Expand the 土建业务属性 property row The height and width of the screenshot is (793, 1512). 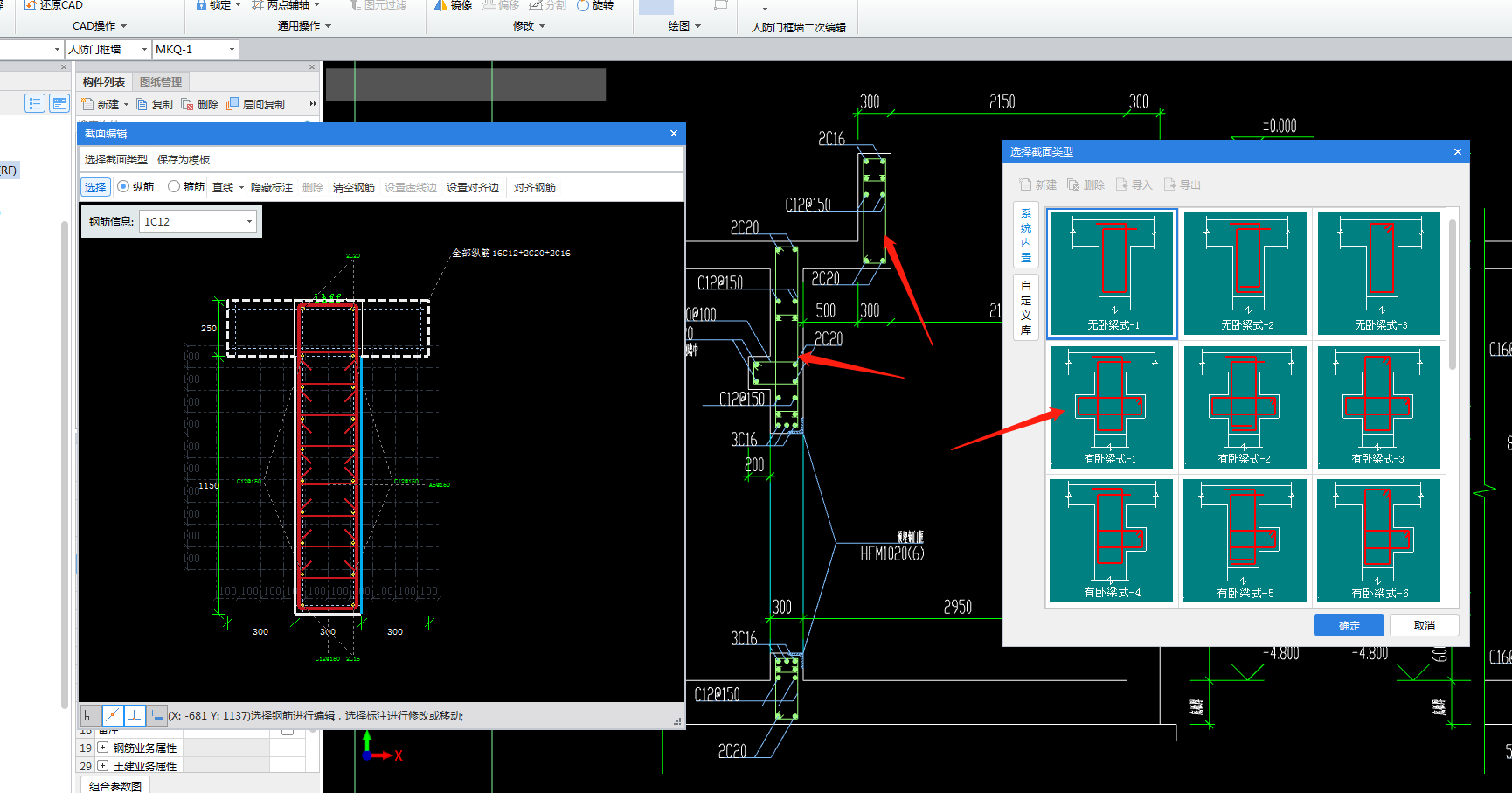pos(102,766)
